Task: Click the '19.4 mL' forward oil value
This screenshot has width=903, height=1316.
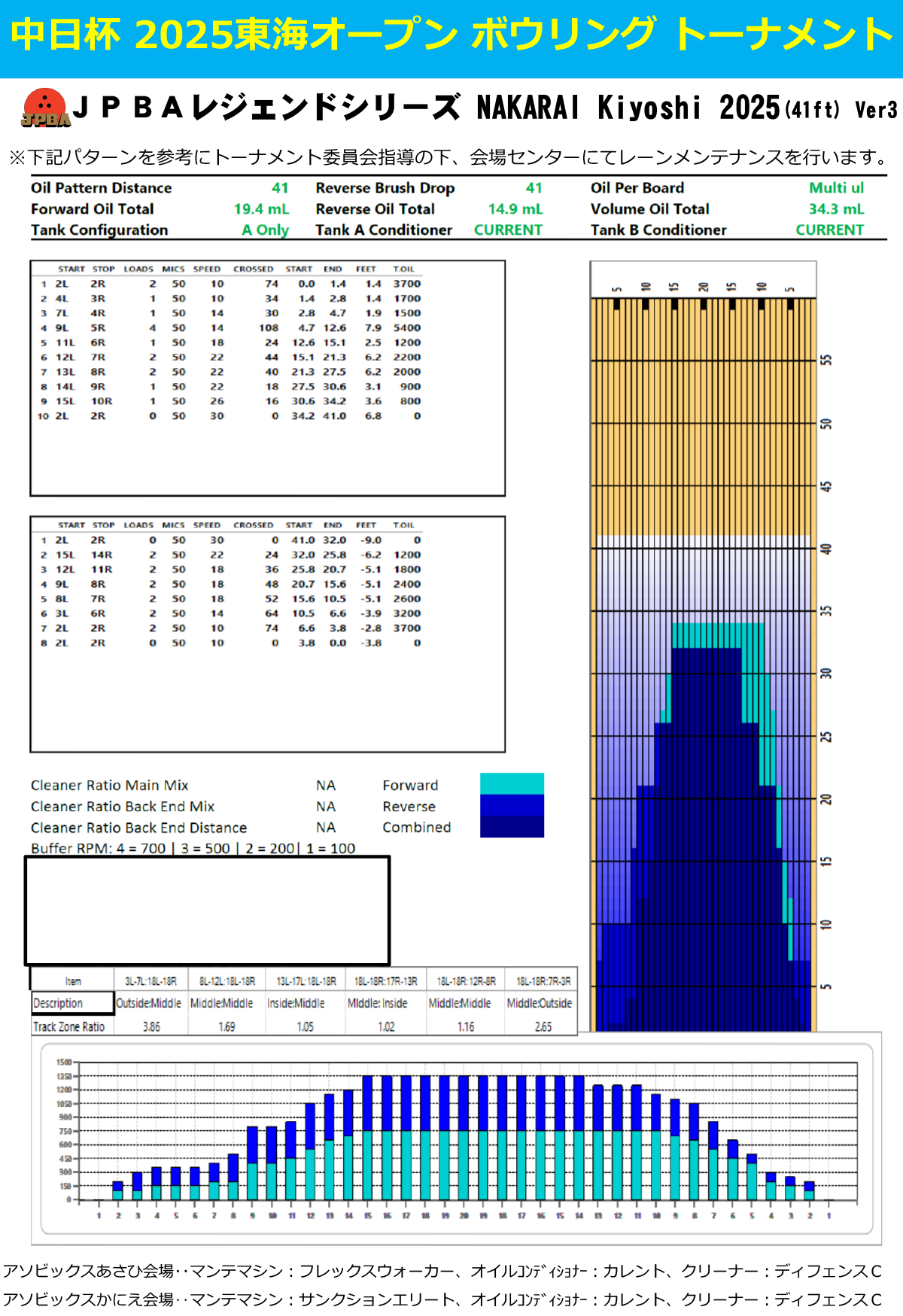Action: (261, 209)
